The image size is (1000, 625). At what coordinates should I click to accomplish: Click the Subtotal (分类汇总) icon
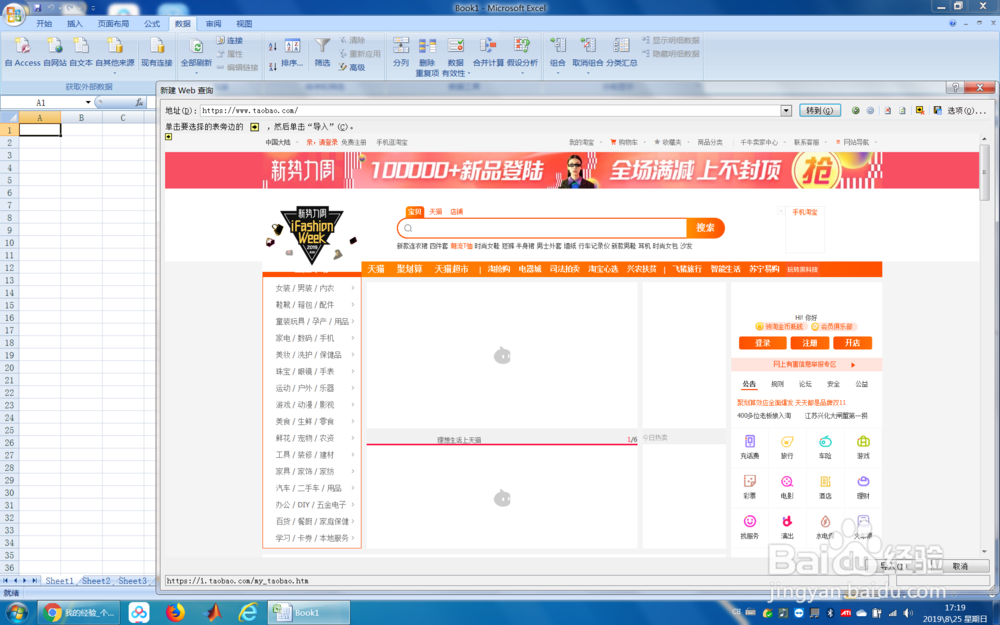point(621,46)
